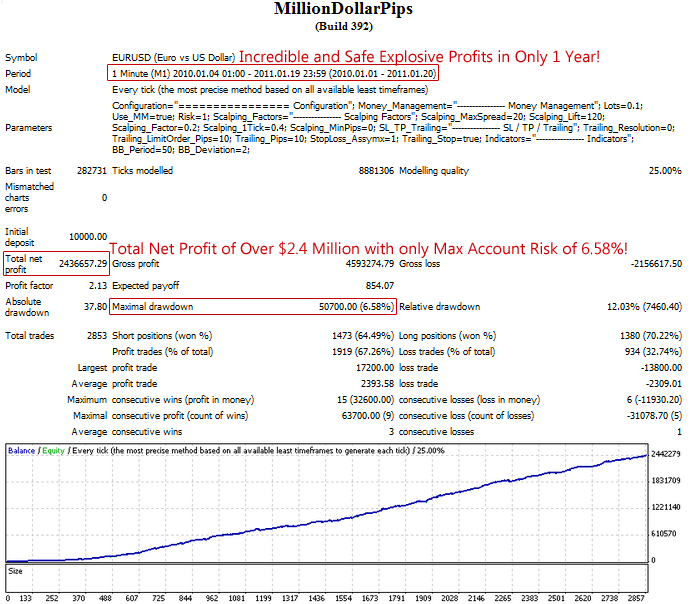Click the Profit factor value "2.13"
Viewport: 690px width, 604px height.
98,286
